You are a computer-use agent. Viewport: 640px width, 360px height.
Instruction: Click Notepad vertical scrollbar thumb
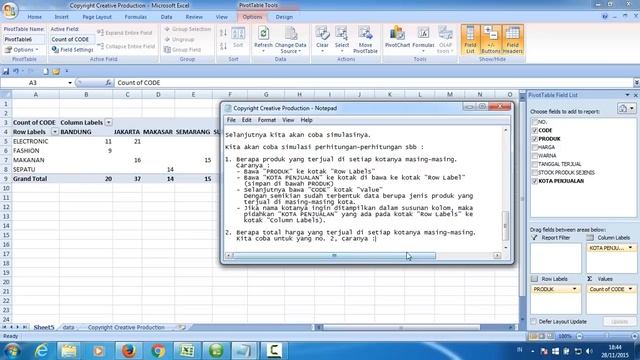tap(505, 226)
